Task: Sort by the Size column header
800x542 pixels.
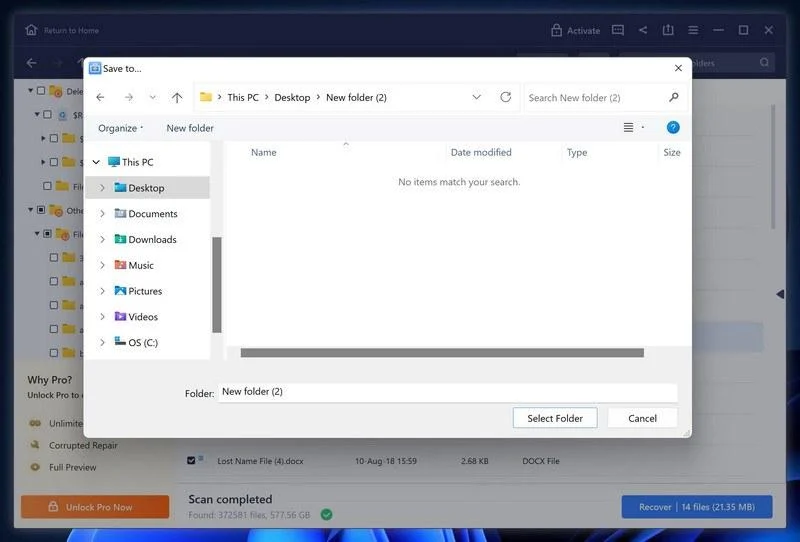Action: (x=671, y=152)
